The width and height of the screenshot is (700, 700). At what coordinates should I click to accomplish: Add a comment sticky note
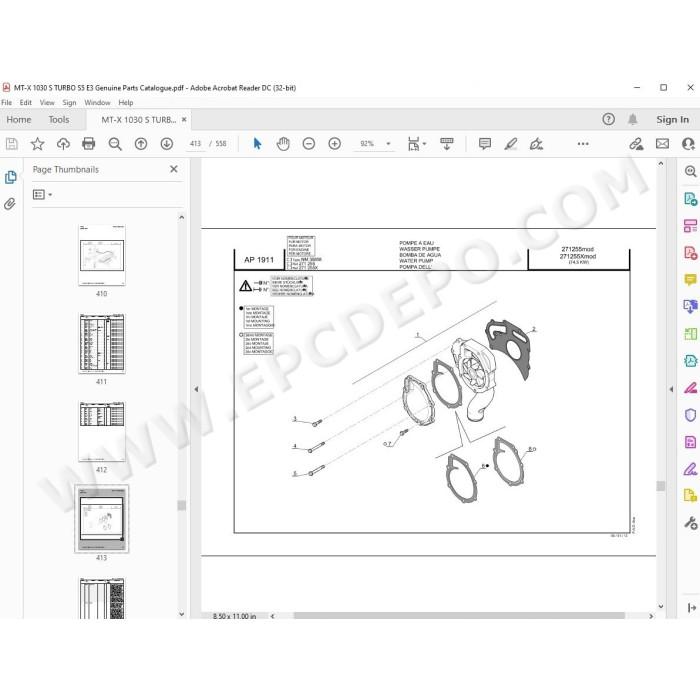click(484, 144)
